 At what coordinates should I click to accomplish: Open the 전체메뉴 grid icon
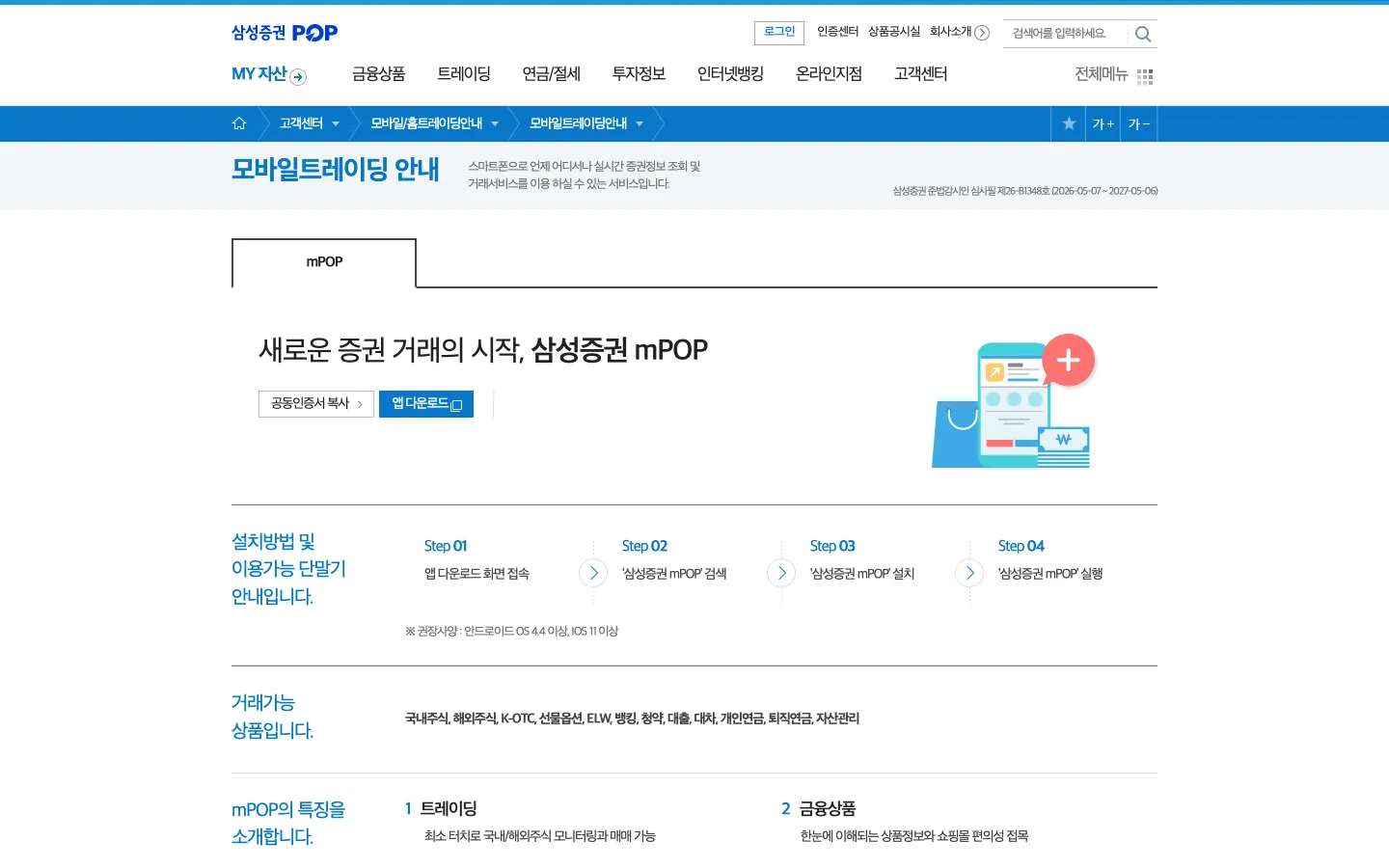[x=1145, y=76]
